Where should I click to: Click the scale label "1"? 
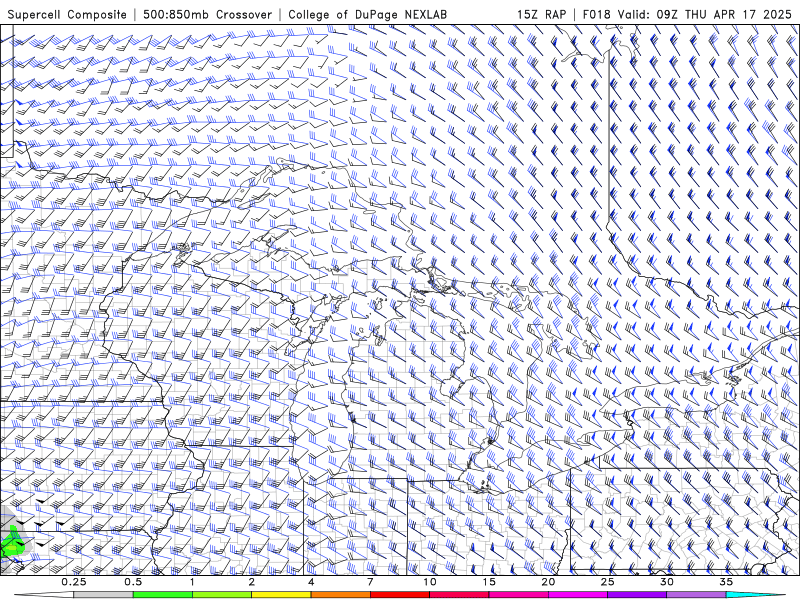tap(192, 582)
